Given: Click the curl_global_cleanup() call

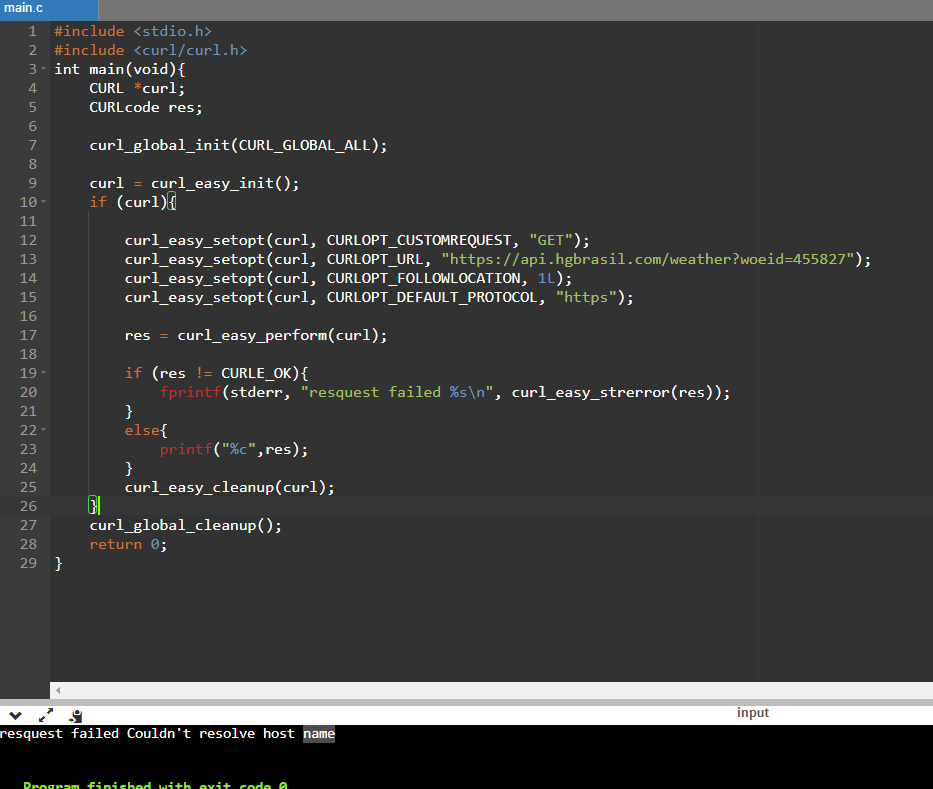Looking at the screenshot, I should [186, 525].
